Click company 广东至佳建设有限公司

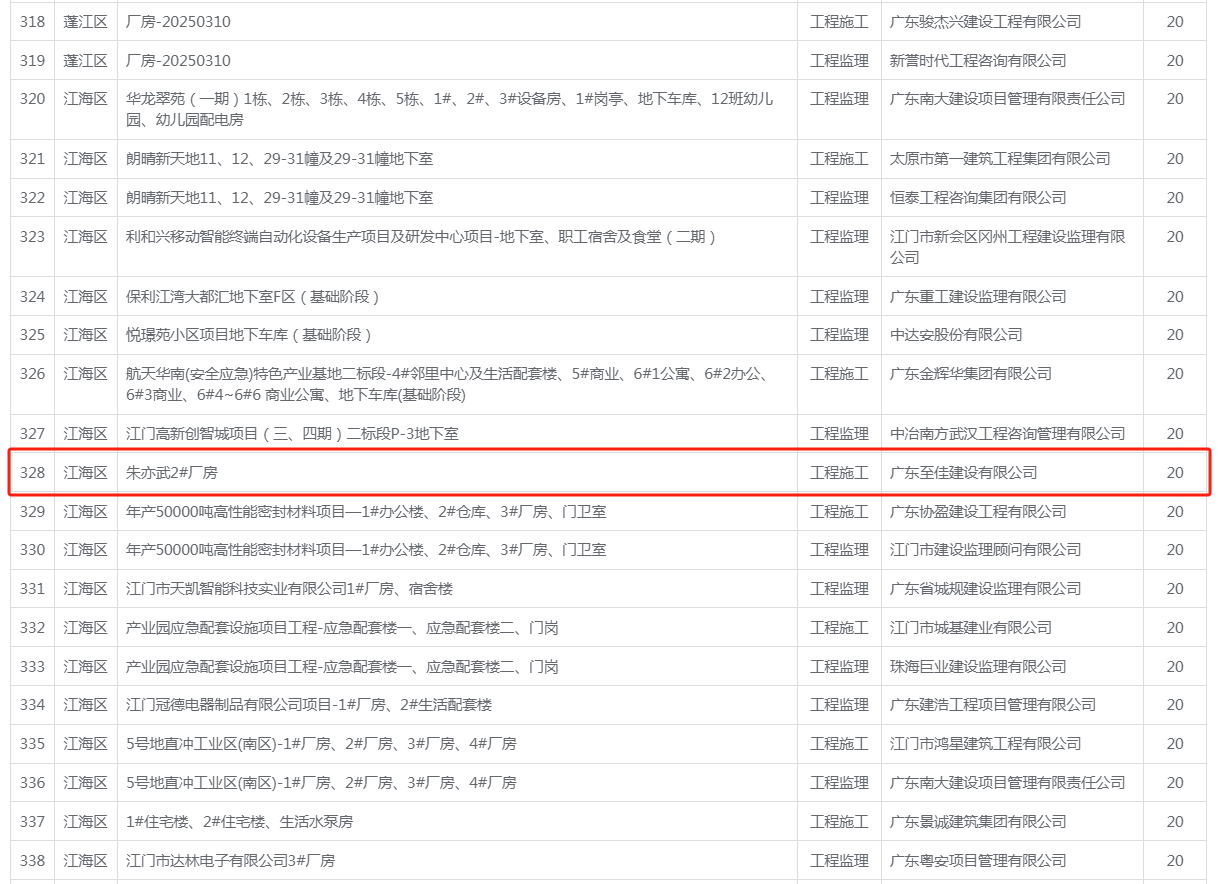point(963,472)
